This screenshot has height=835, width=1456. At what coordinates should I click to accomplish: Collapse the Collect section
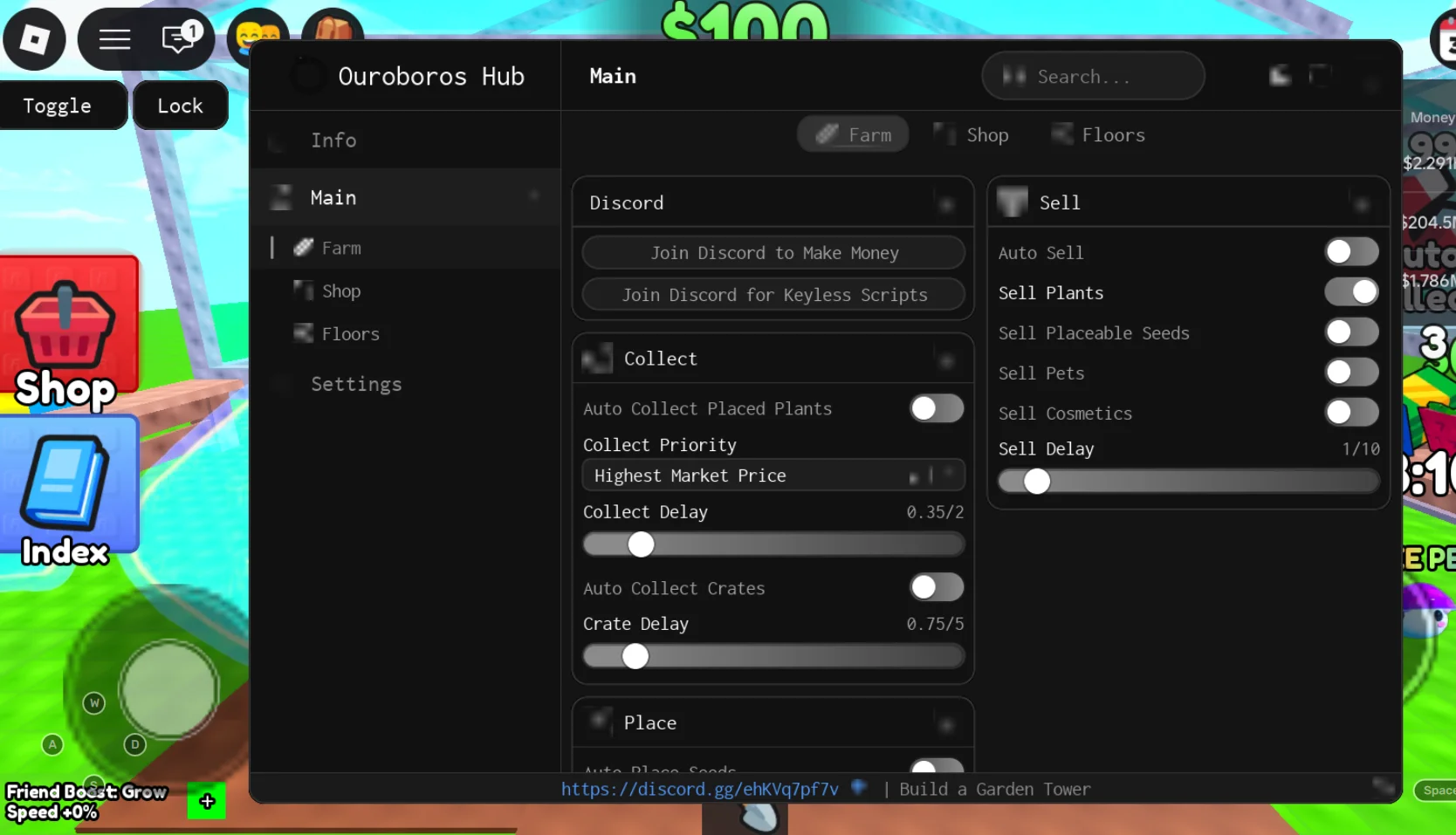pyautogui.click(x=946, y=359)
